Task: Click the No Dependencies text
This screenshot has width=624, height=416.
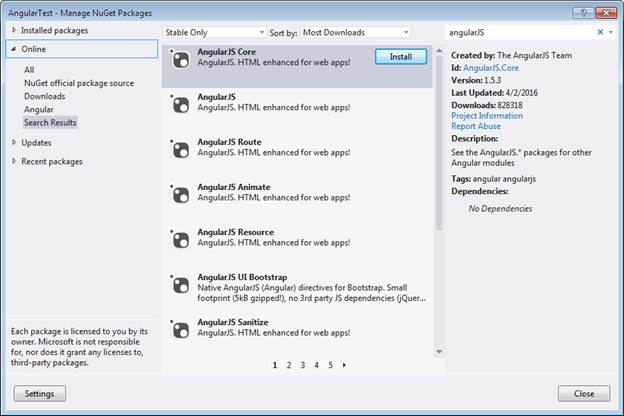Action: (x=500, y=209)
